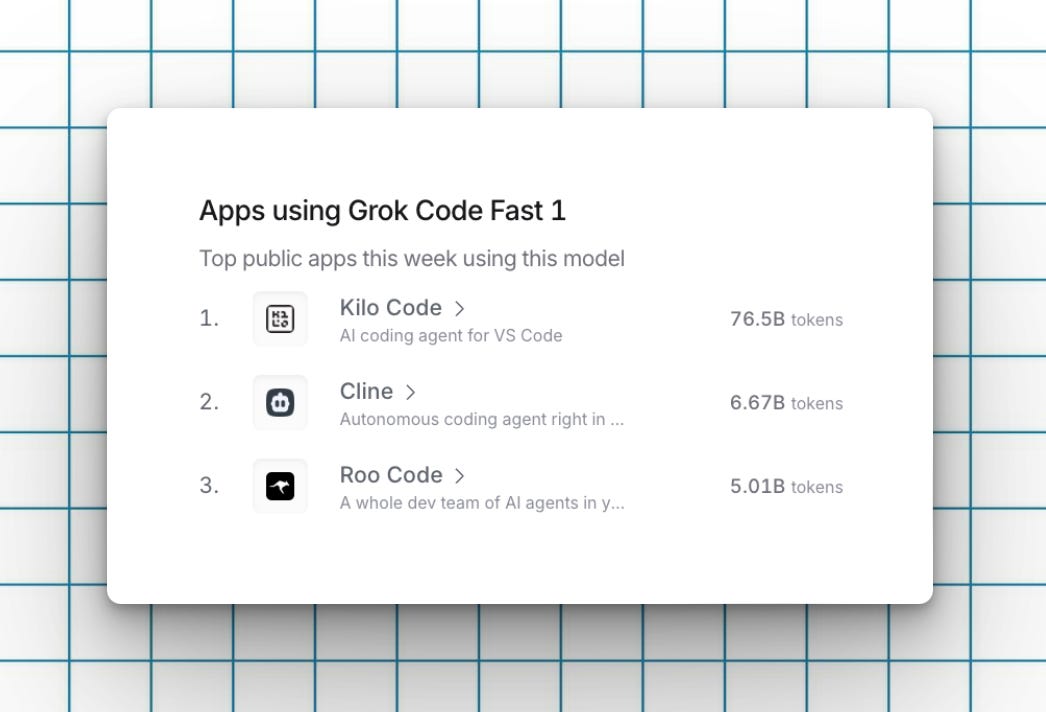Click the chevron next to Kilo Code
The image size is (1046, 712).
click(459, 308)
